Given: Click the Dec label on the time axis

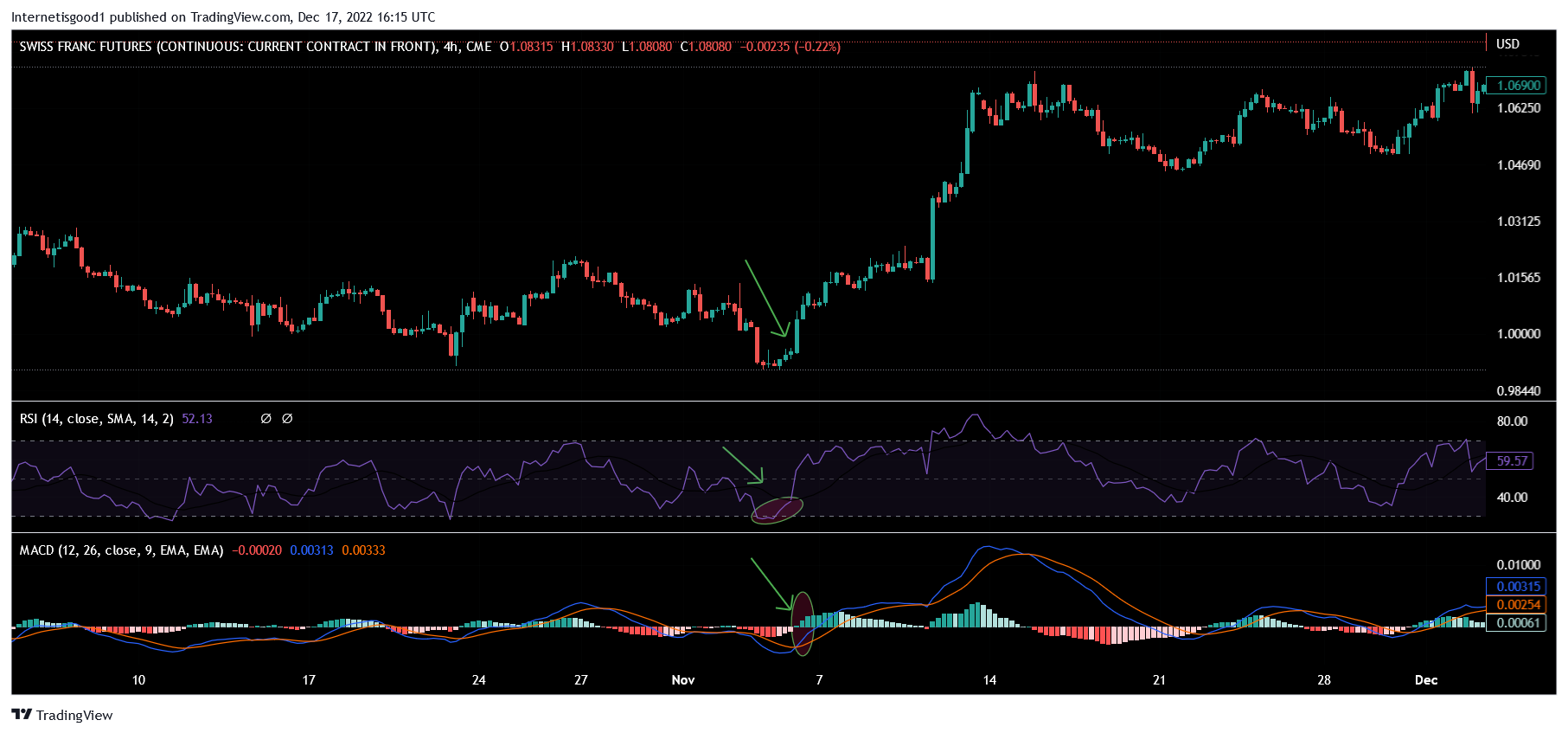Looking at the screenshot, I should 1425,680.
